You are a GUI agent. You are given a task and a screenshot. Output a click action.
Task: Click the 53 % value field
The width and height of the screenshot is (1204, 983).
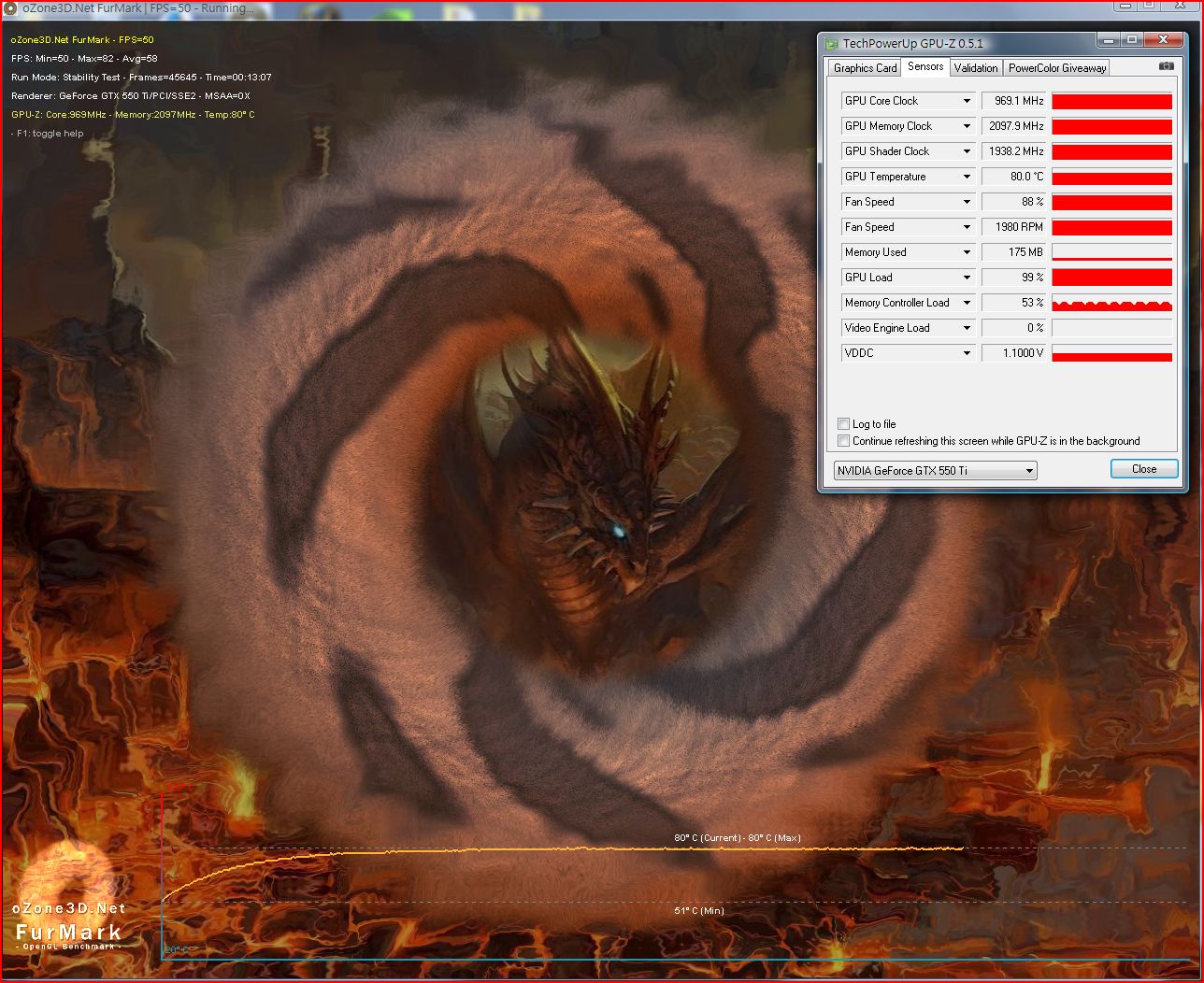1014,303
